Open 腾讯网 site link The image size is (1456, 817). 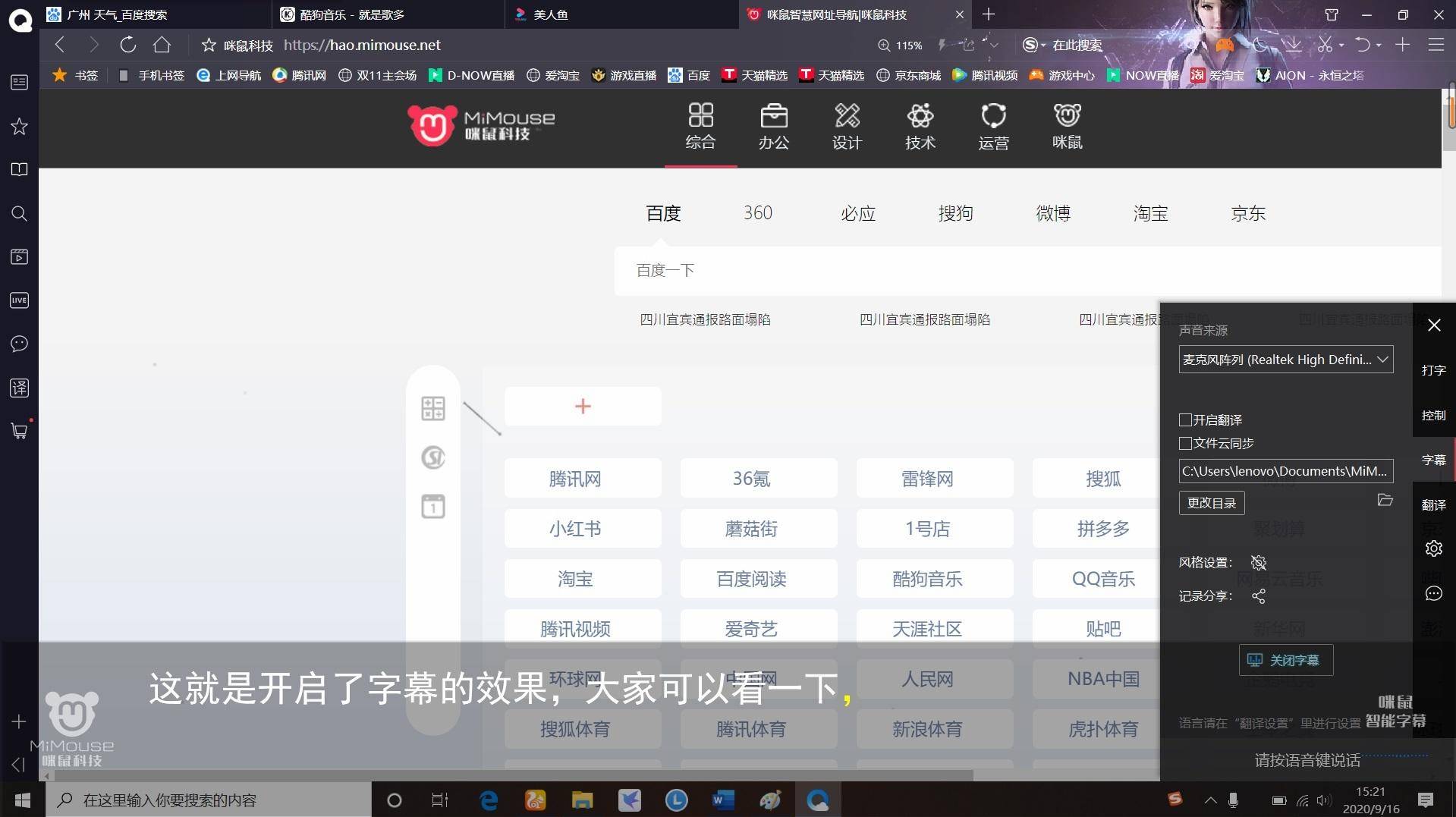583,479
